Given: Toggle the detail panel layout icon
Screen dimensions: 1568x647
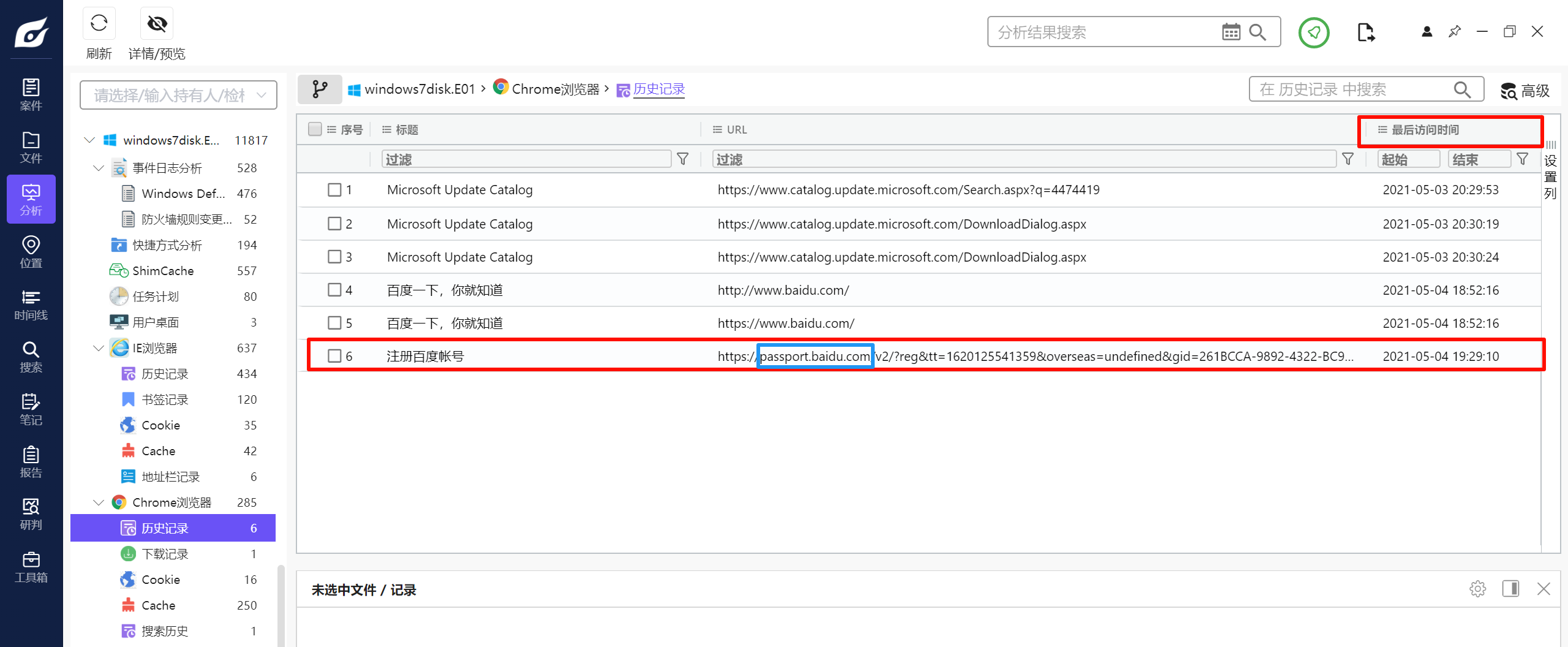Looking at the screenshot, I should click(x=1510, y=589).
